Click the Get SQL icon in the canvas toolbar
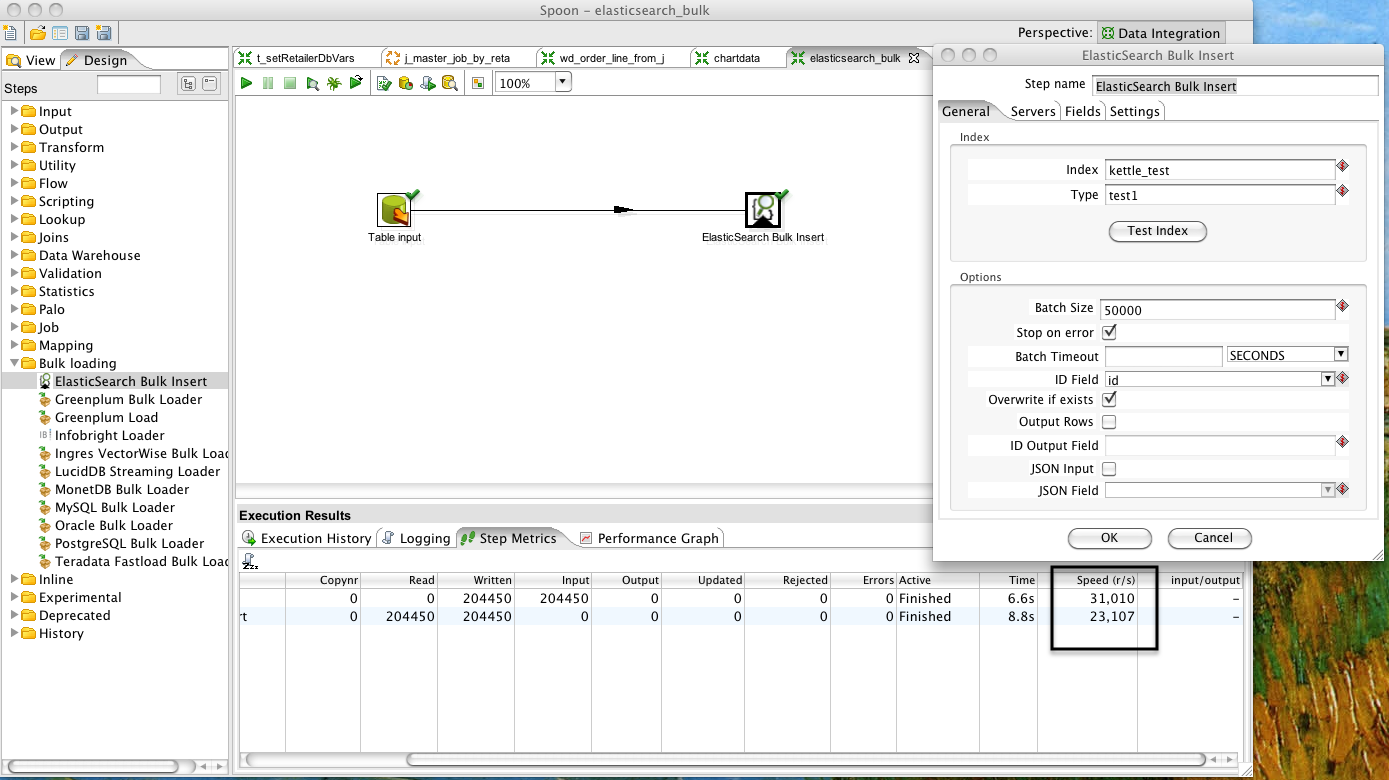Viewport: 1389px width, 780px height. pos(428,83)
